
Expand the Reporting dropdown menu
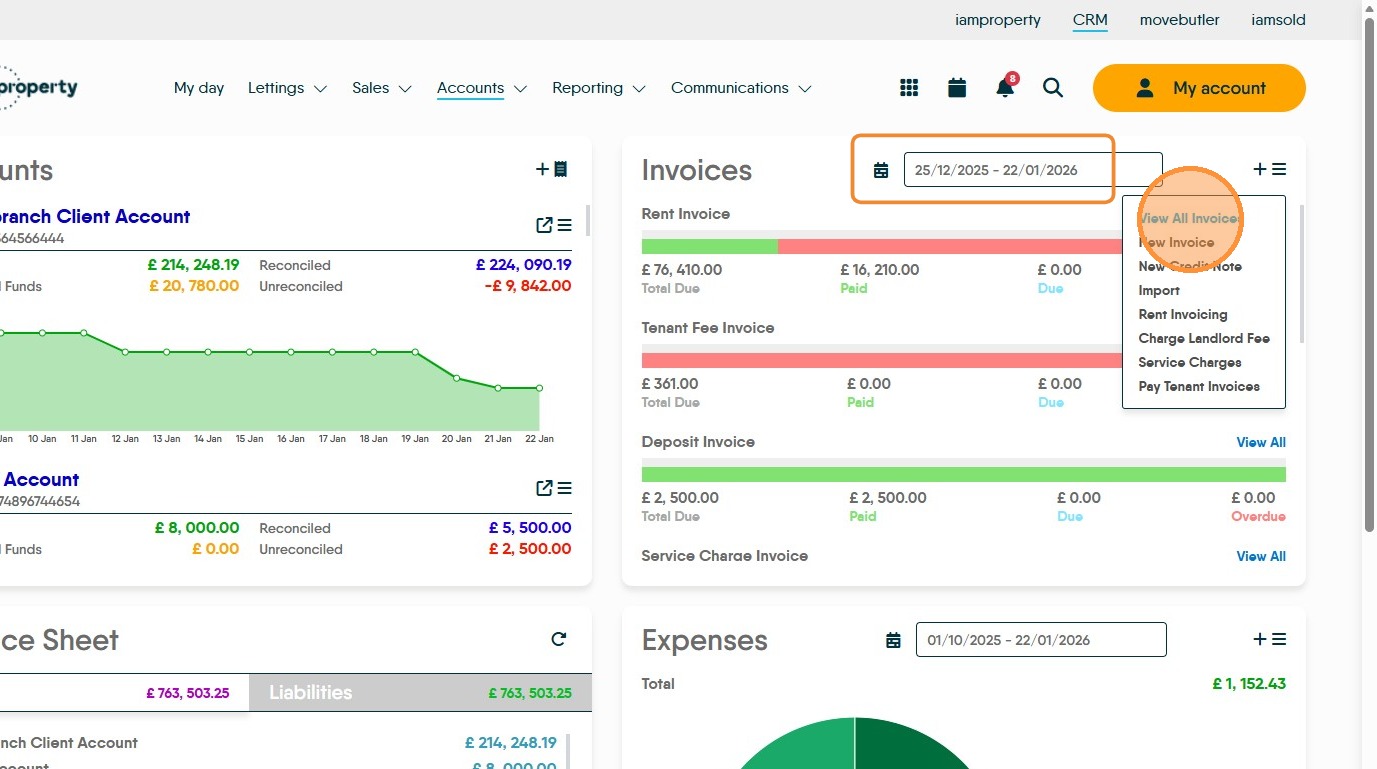point(599,88)
